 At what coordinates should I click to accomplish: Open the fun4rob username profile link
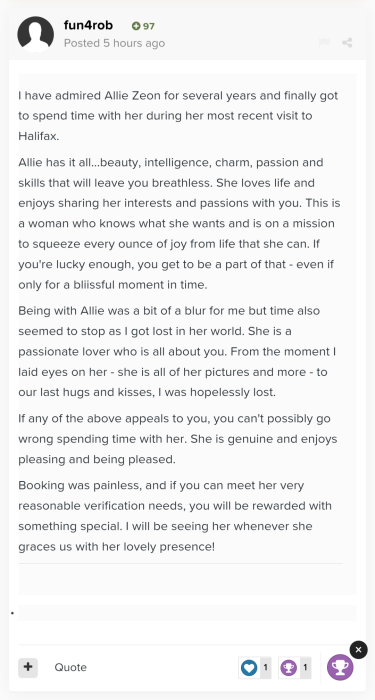click(88, 25)
